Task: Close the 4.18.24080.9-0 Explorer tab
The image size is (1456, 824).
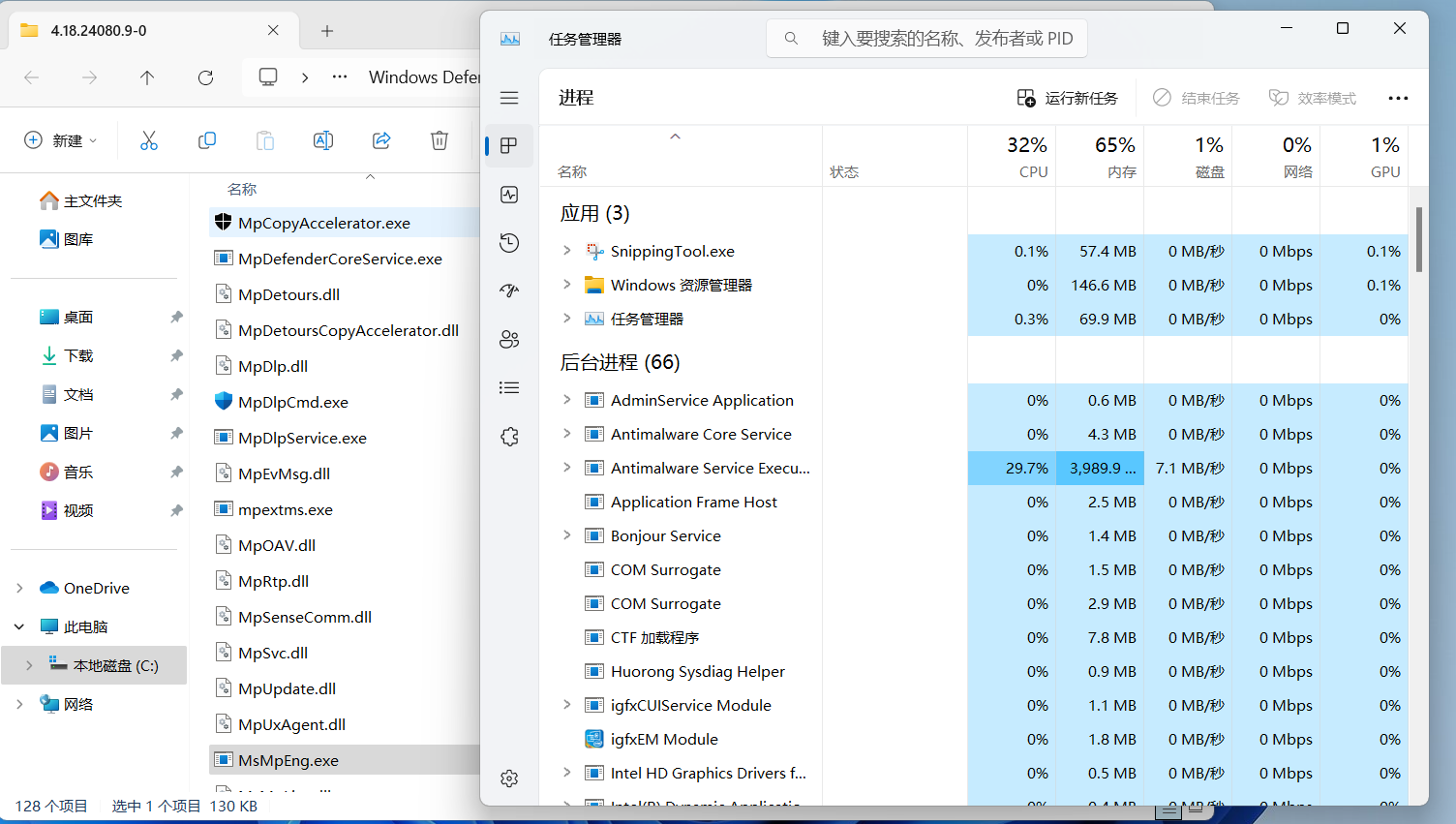Action: click(x=273, y=30)
